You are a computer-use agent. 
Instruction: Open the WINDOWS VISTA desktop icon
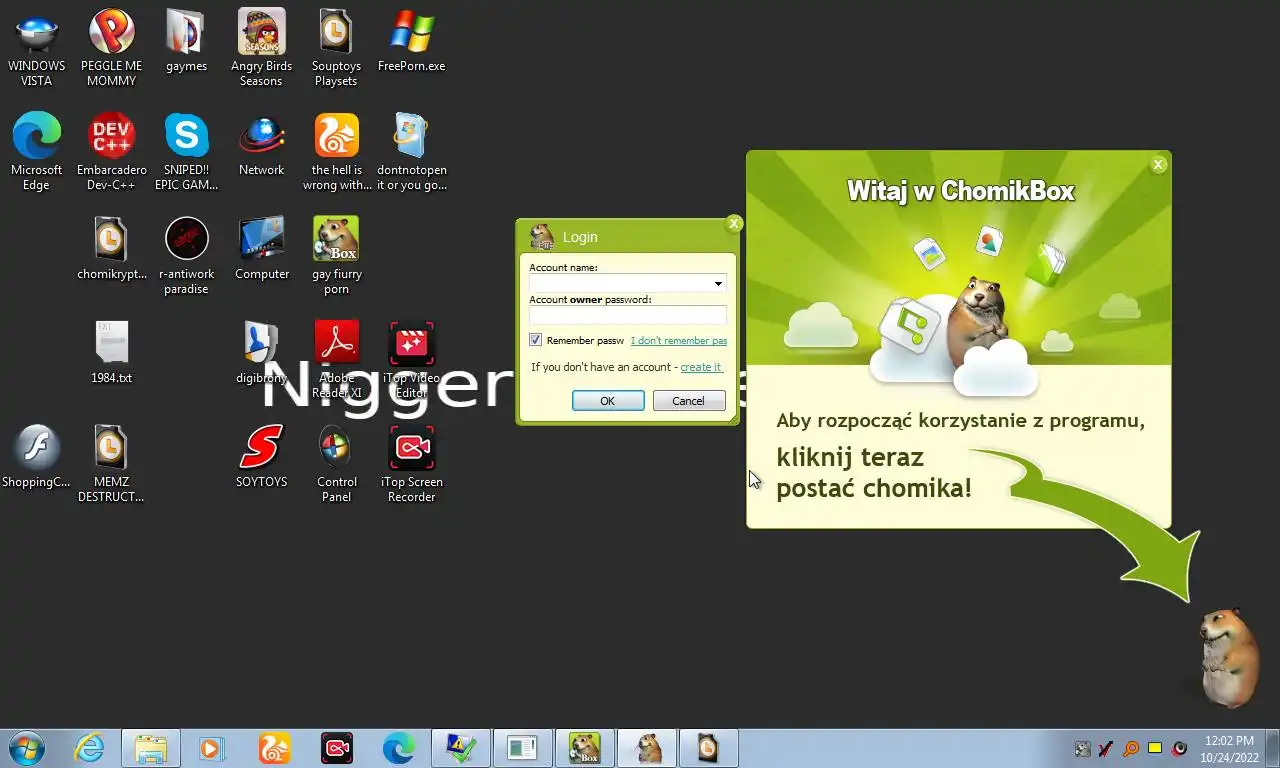click(x=37, y=48)
